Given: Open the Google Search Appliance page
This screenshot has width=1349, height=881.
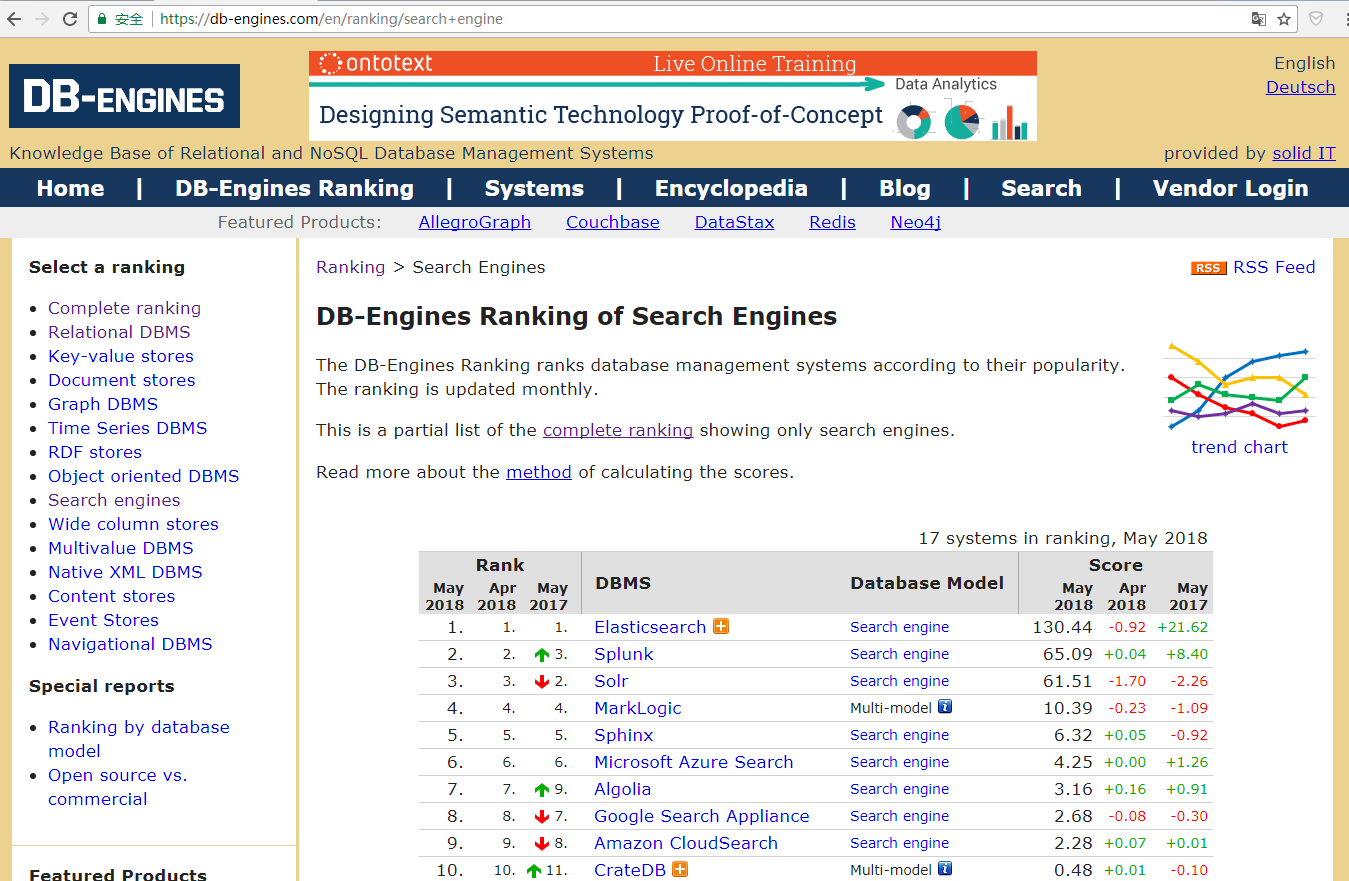Looking at the screenshot, I should [702, 816].
